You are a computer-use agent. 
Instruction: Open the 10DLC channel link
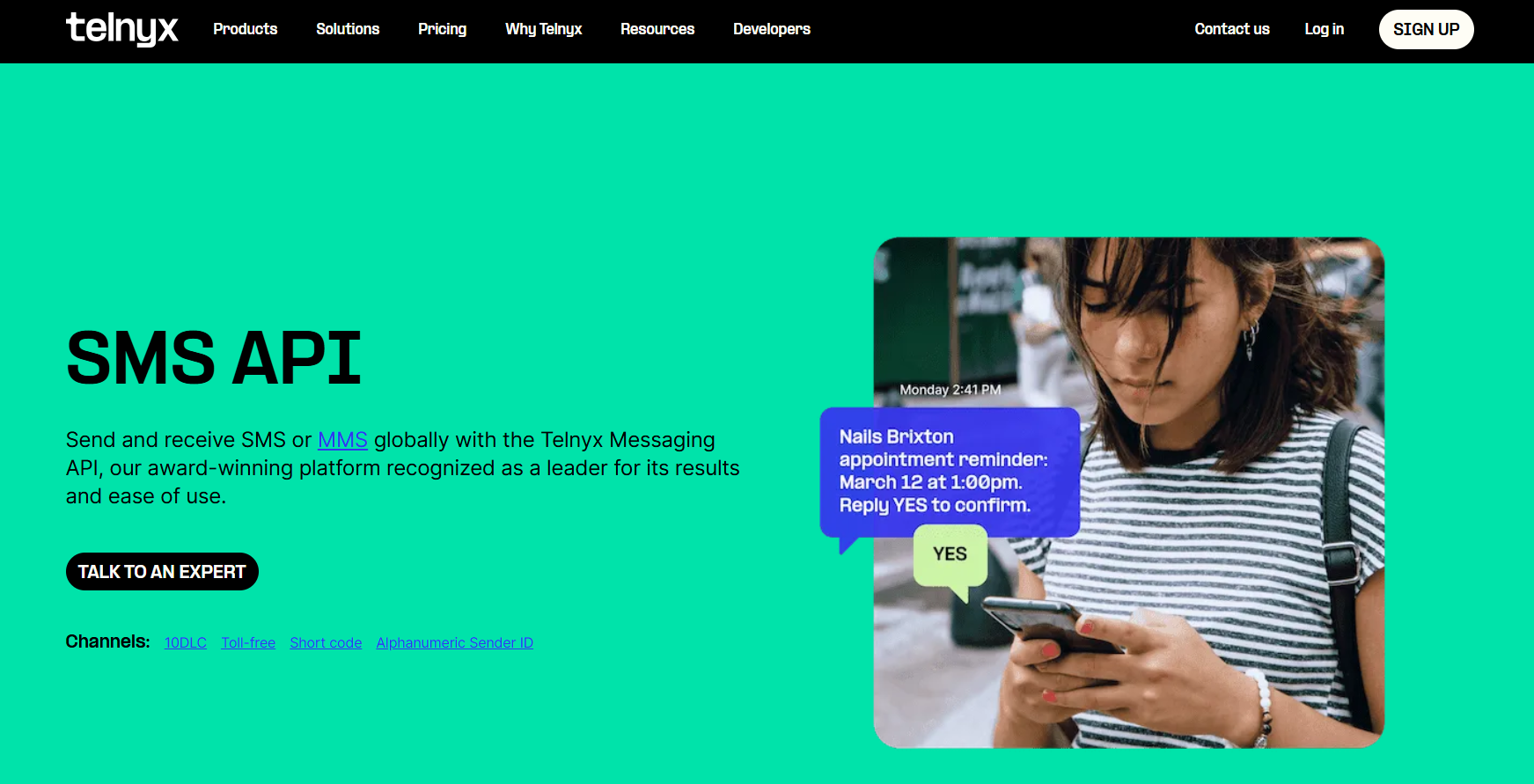point(186,642)
